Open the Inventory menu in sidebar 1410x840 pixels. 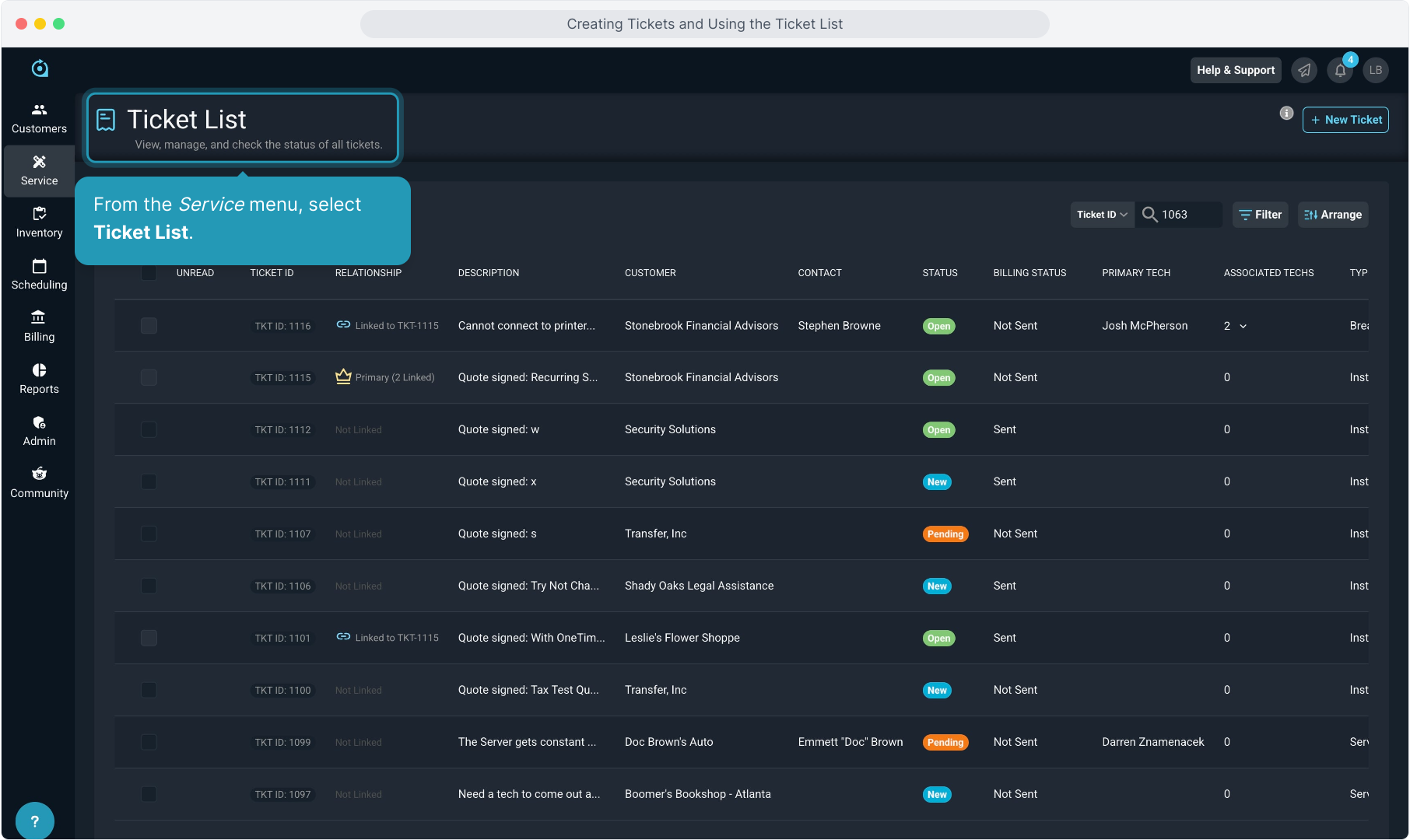tap(39, 222)
